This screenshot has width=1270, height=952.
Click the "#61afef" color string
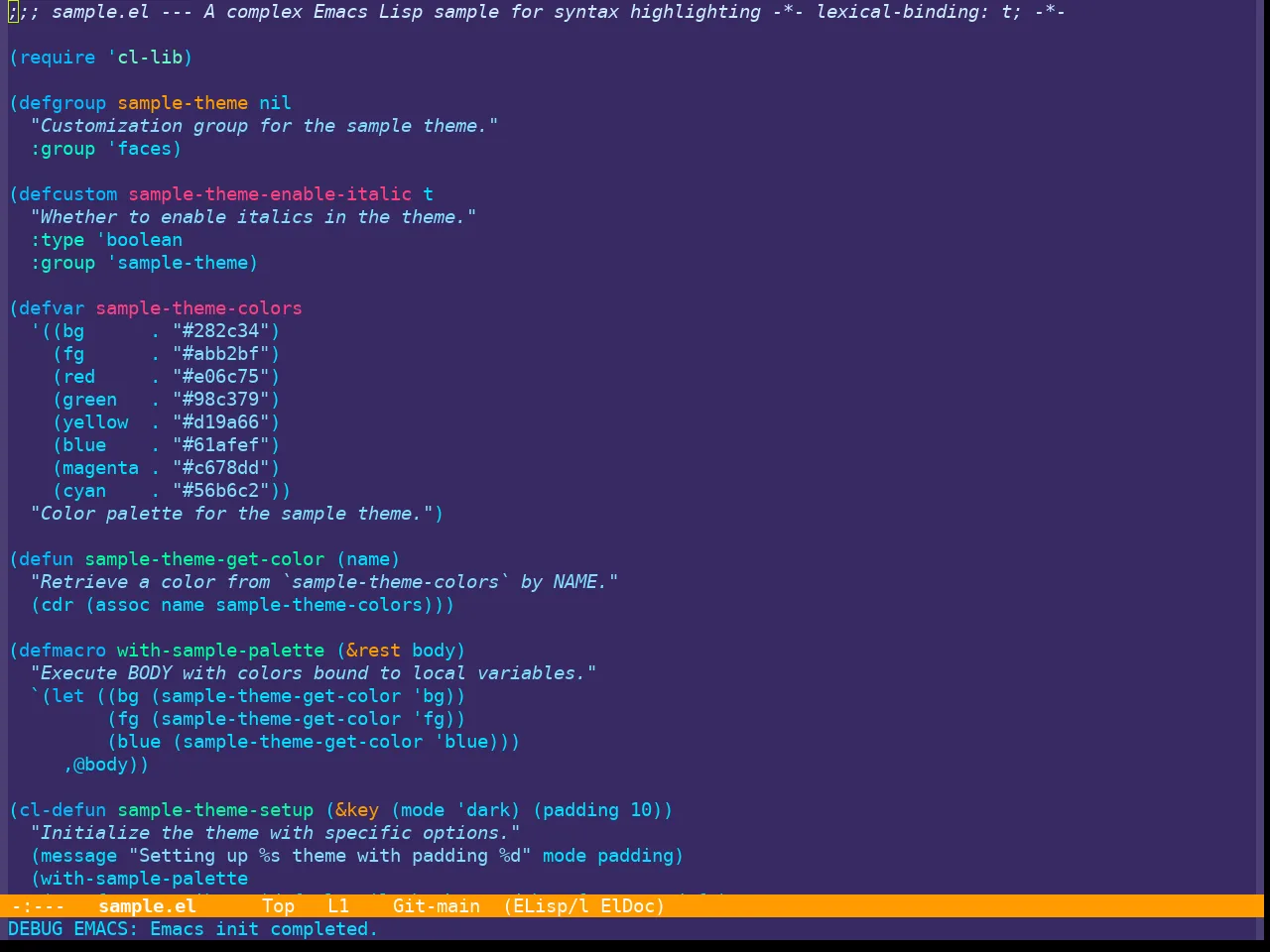pyautogui.click(x=220, y=445)
